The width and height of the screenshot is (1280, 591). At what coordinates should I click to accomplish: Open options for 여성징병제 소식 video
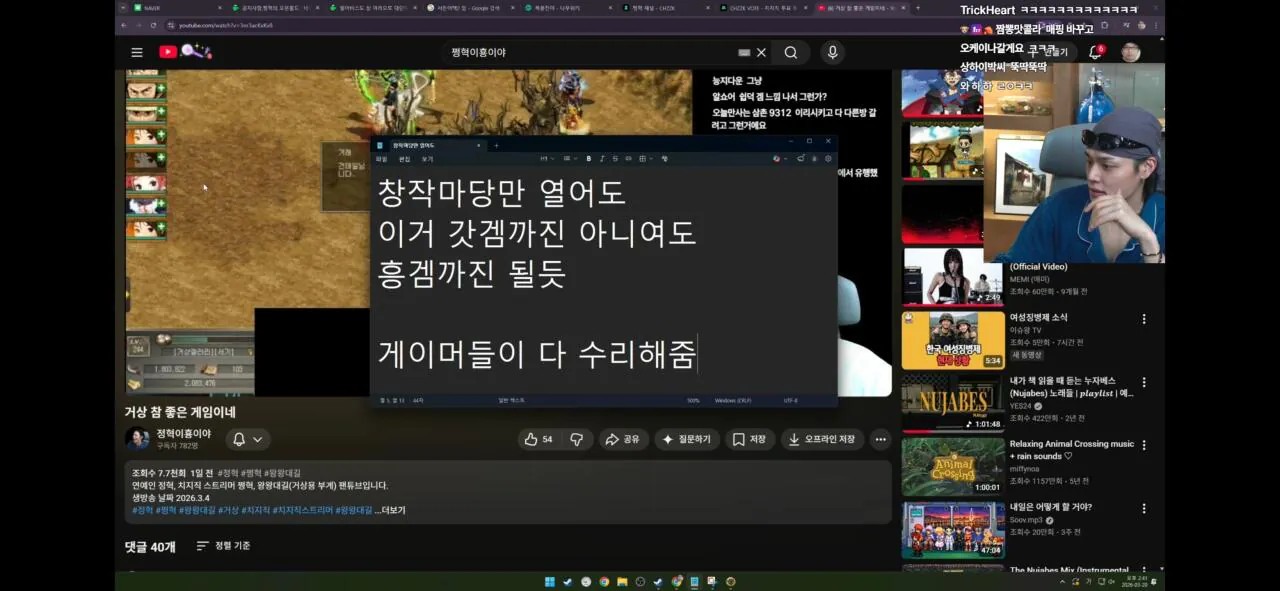click(1144, 319)
